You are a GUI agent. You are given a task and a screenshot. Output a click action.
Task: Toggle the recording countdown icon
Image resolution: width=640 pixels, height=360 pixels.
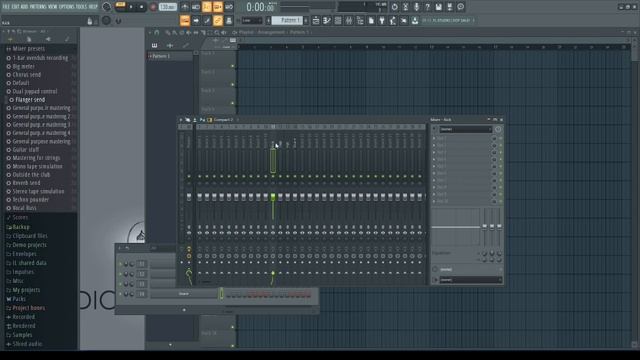pos(207,7)
